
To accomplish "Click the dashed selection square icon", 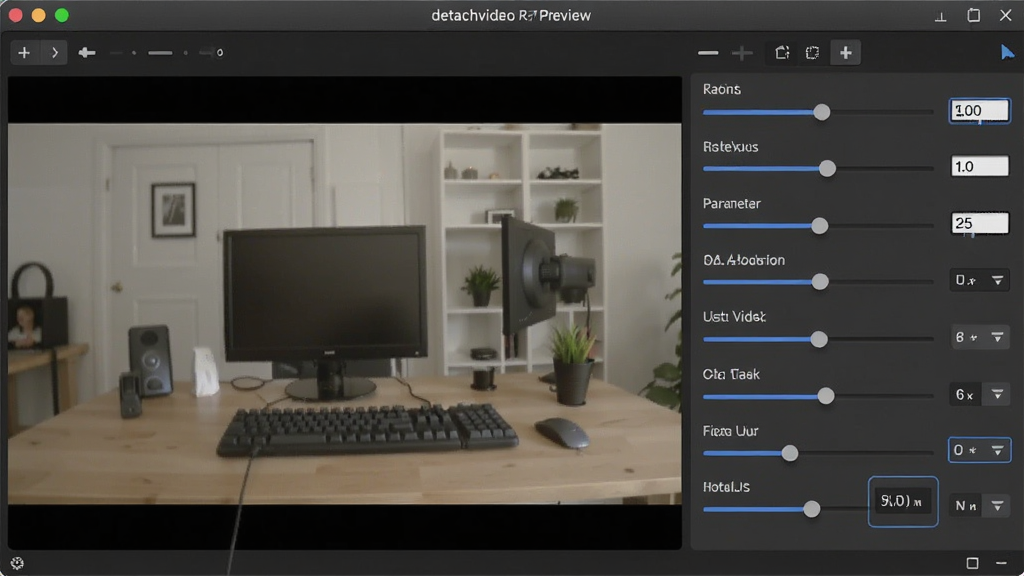I will (x=812, y=53).
